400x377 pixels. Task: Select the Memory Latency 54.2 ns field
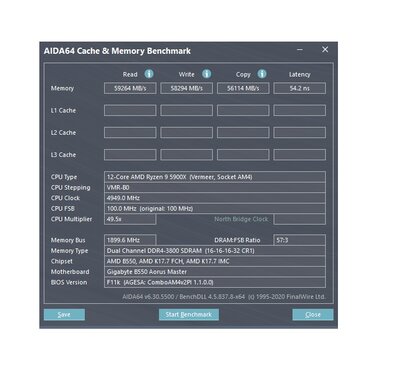point(299,88)
